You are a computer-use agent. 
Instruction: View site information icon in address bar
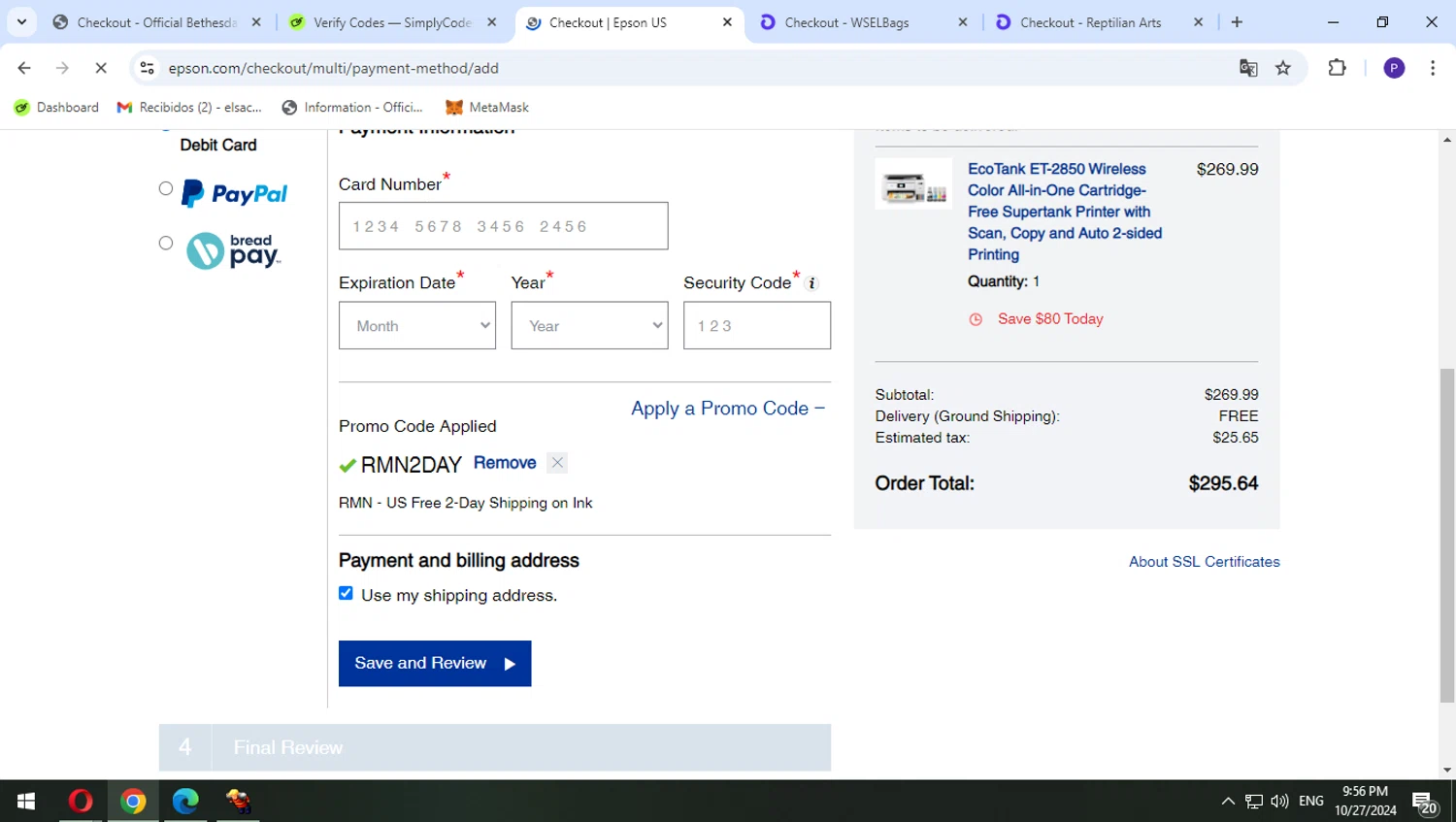[x=147, y=68]
